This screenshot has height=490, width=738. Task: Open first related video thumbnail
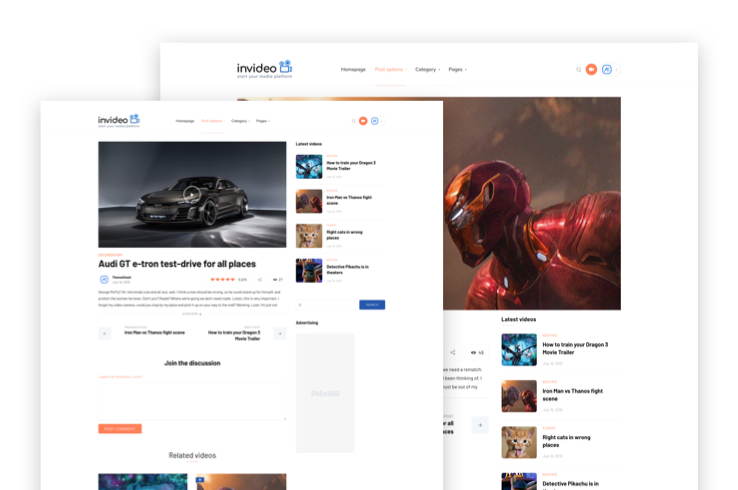143,482
